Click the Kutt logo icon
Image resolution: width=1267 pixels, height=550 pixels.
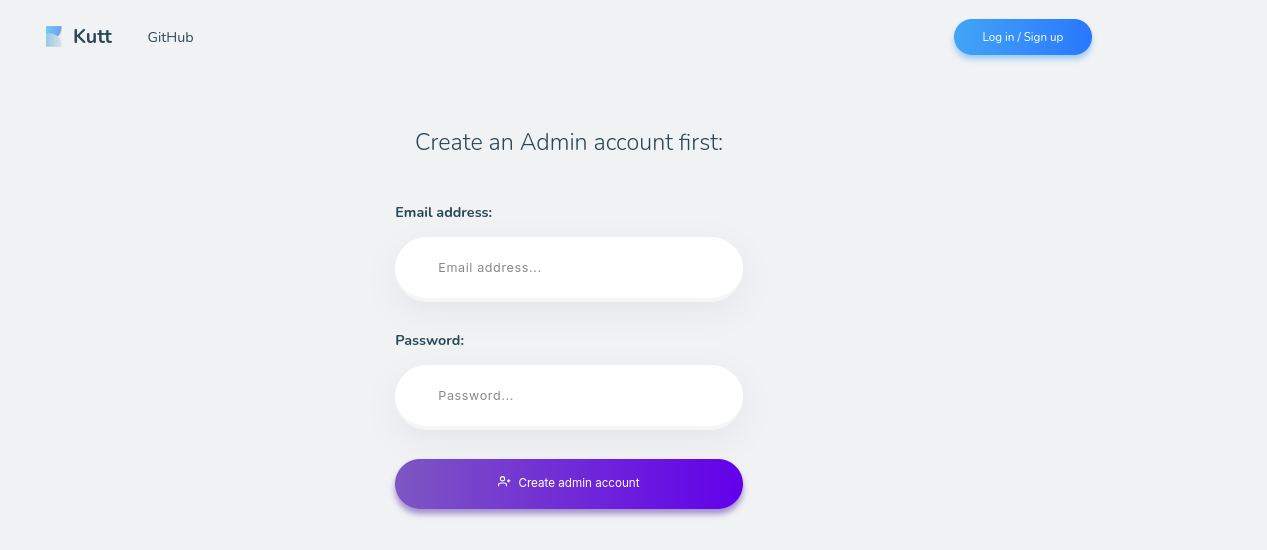[54, 37]
